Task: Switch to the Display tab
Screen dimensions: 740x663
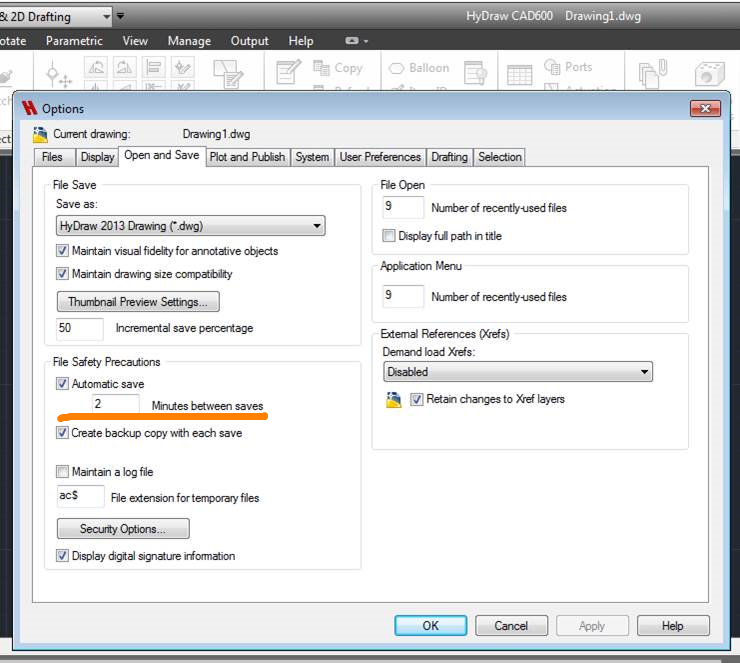Action: pyautogui.click(x=98, y=157)
